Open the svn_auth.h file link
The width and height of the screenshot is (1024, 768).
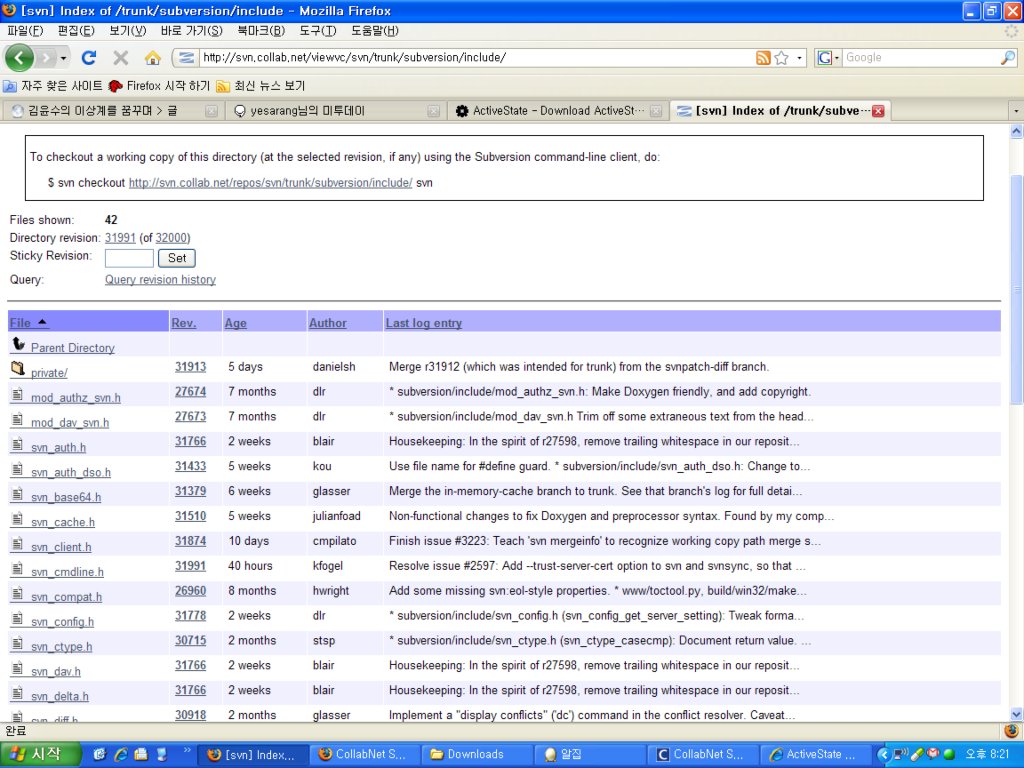click(x=58, y=447)
